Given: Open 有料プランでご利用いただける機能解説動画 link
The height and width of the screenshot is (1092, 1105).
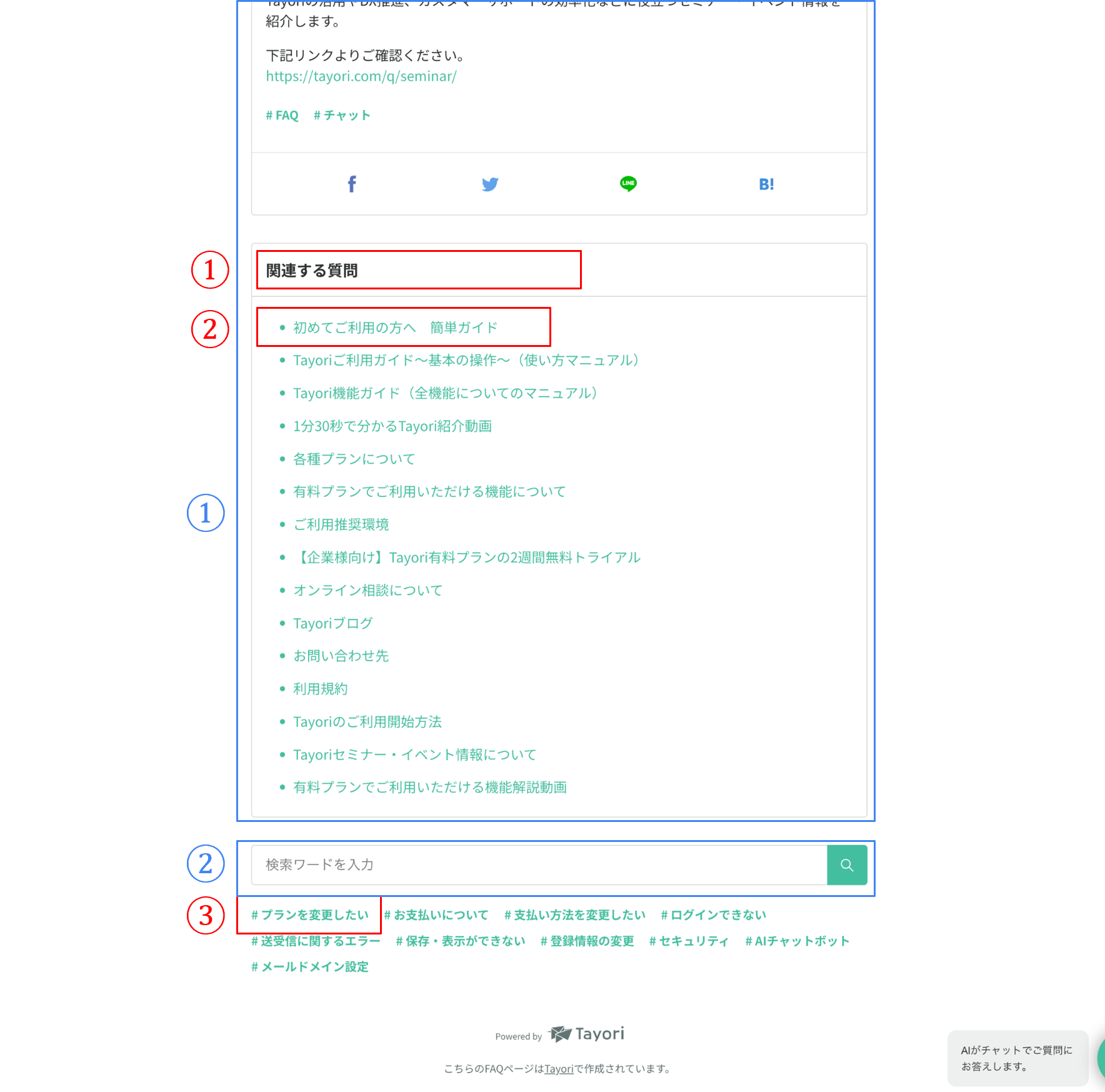Looking at the screenshot, I should (x=430, y=788).
